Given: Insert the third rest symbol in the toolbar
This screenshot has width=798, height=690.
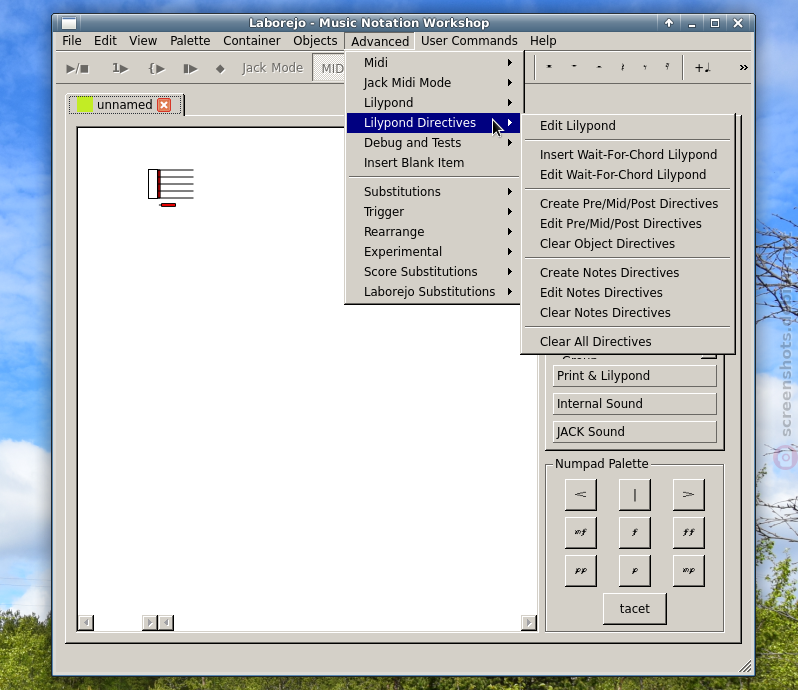Looking at the screenshot, I should click(x=599, y=67).
